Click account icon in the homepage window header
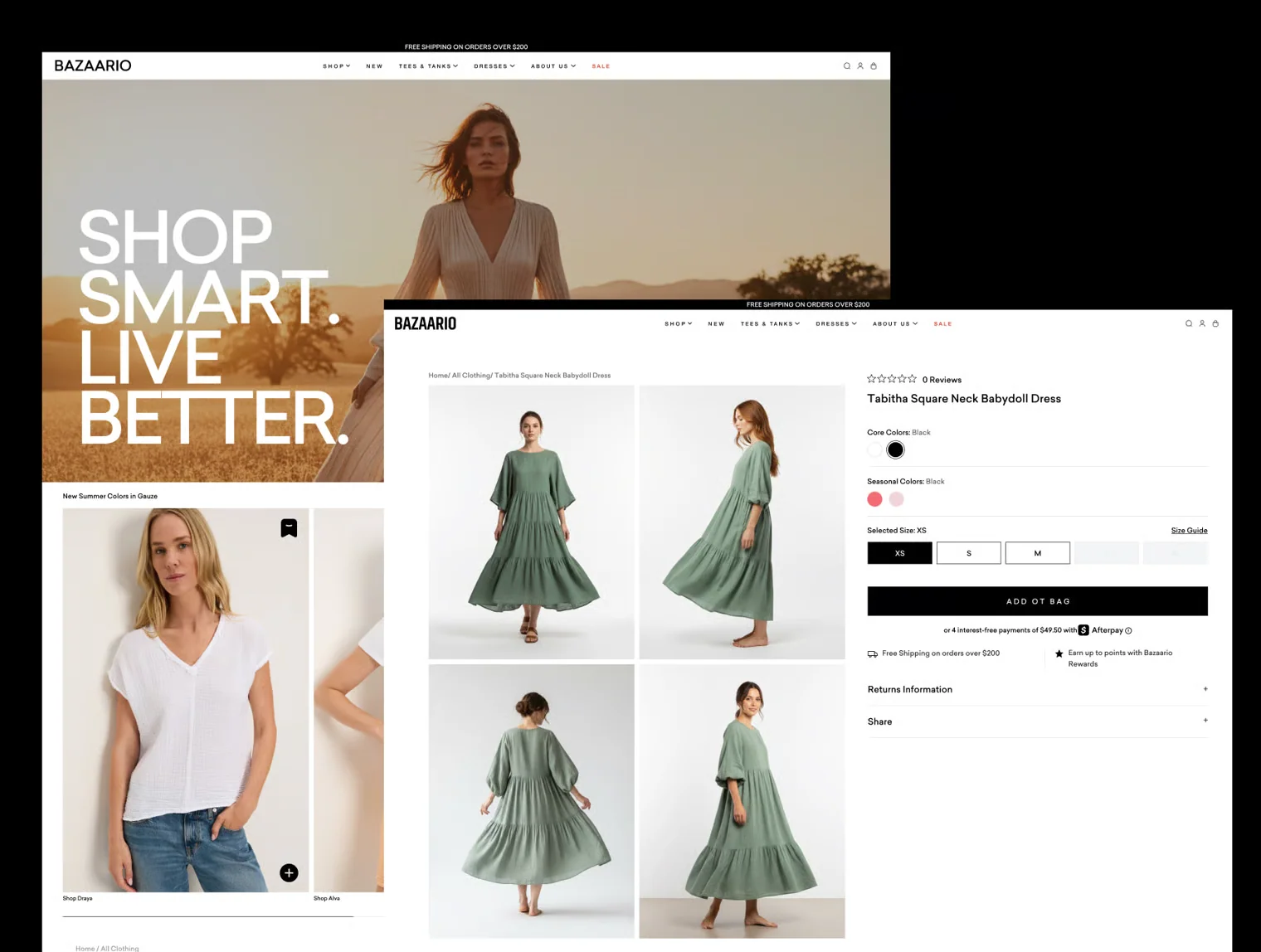The height and width of the screenshot is (952, 1261). pos(860,66)
